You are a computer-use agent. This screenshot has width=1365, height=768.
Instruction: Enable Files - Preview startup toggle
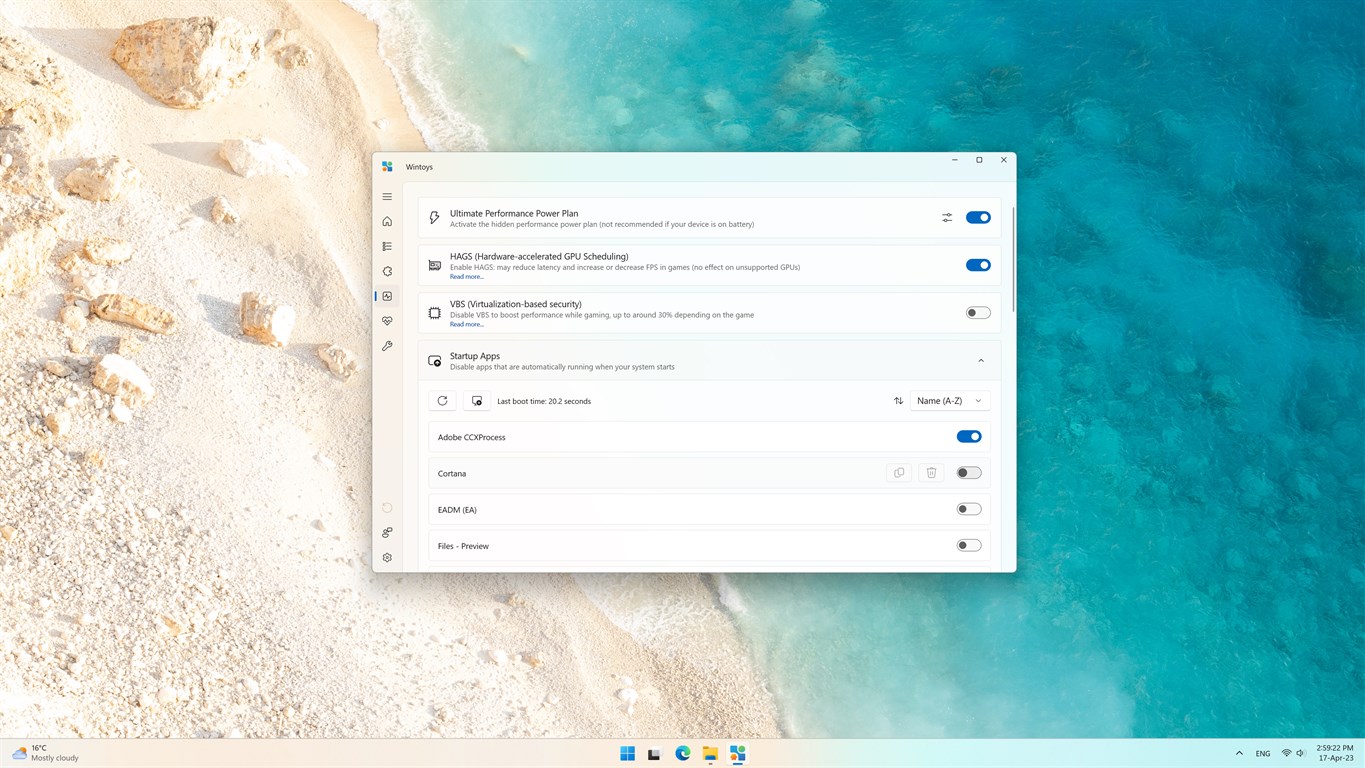tap(969, 546)
